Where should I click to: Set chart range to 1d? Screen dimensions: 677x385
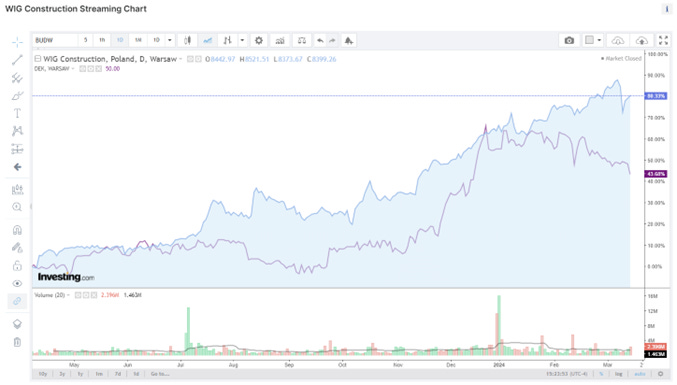point(136,374)
